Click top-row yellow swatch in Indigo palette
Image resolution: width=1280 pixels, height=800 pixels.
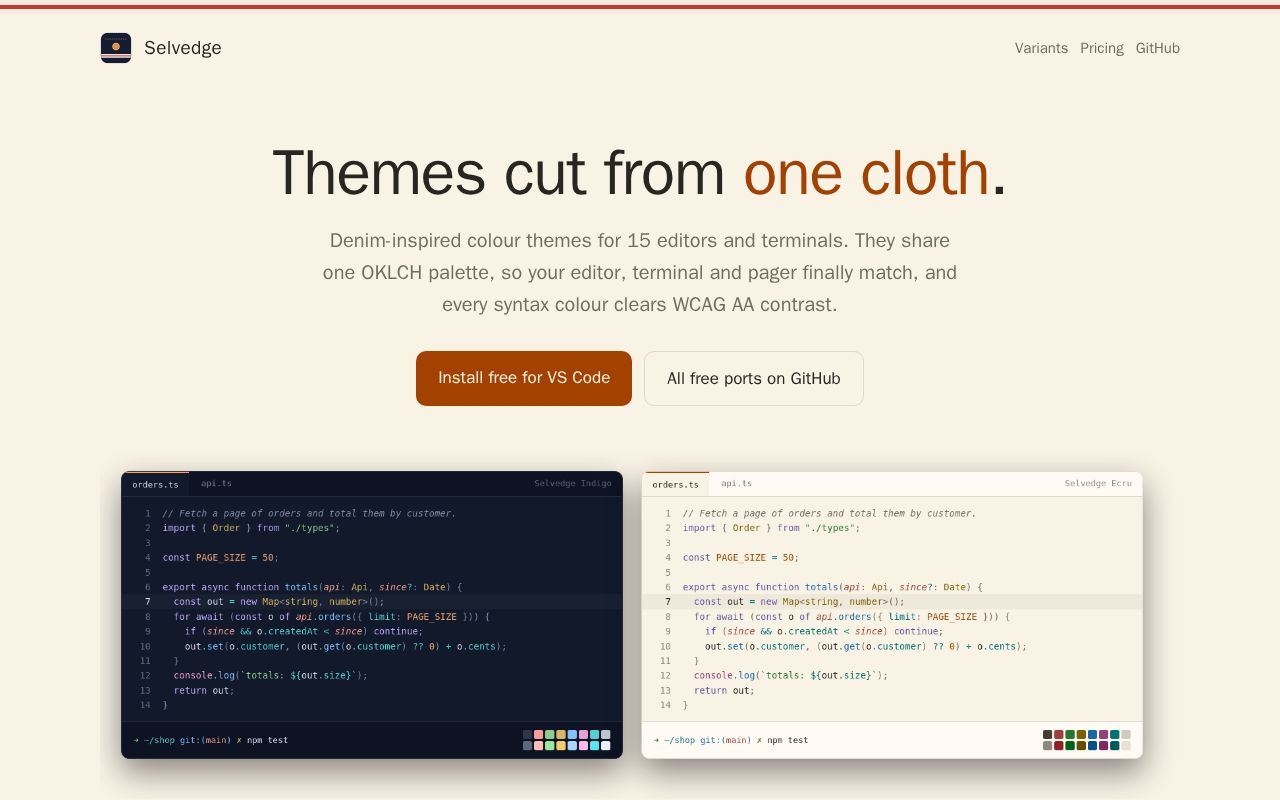pos(561,734)
